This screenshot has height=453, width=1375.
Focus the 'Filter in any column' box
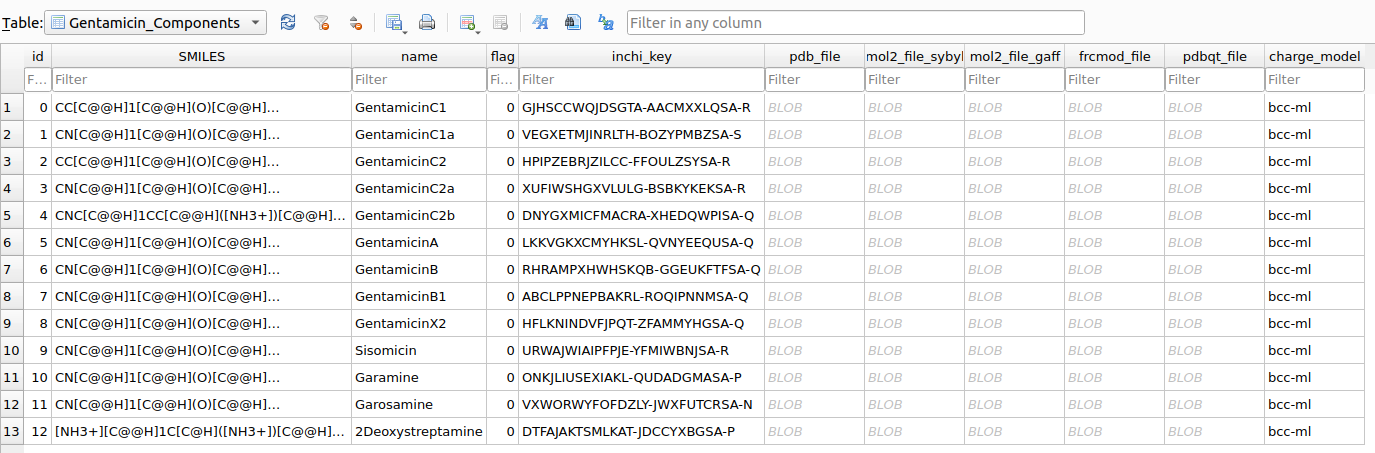point(855,22)
